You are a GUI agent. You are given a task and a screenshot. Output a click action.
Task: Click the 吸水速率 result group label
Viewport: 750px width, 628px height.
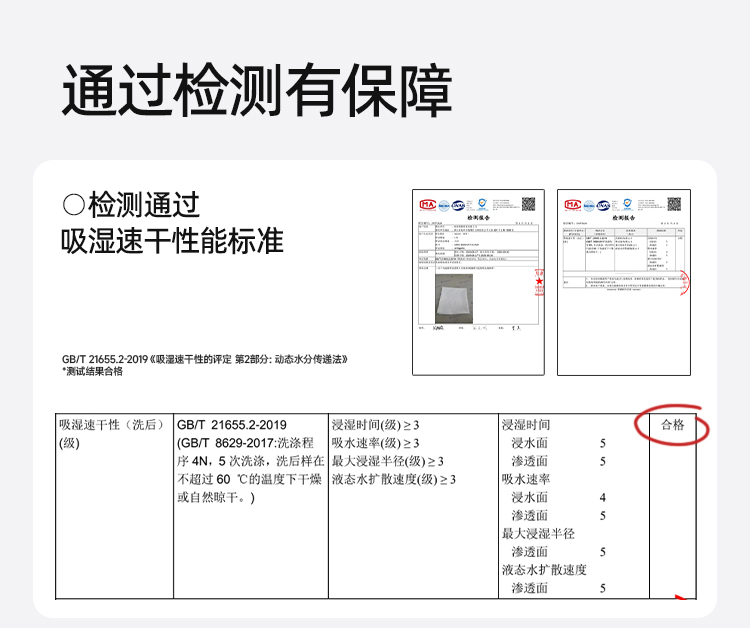(x=526, y=479)
